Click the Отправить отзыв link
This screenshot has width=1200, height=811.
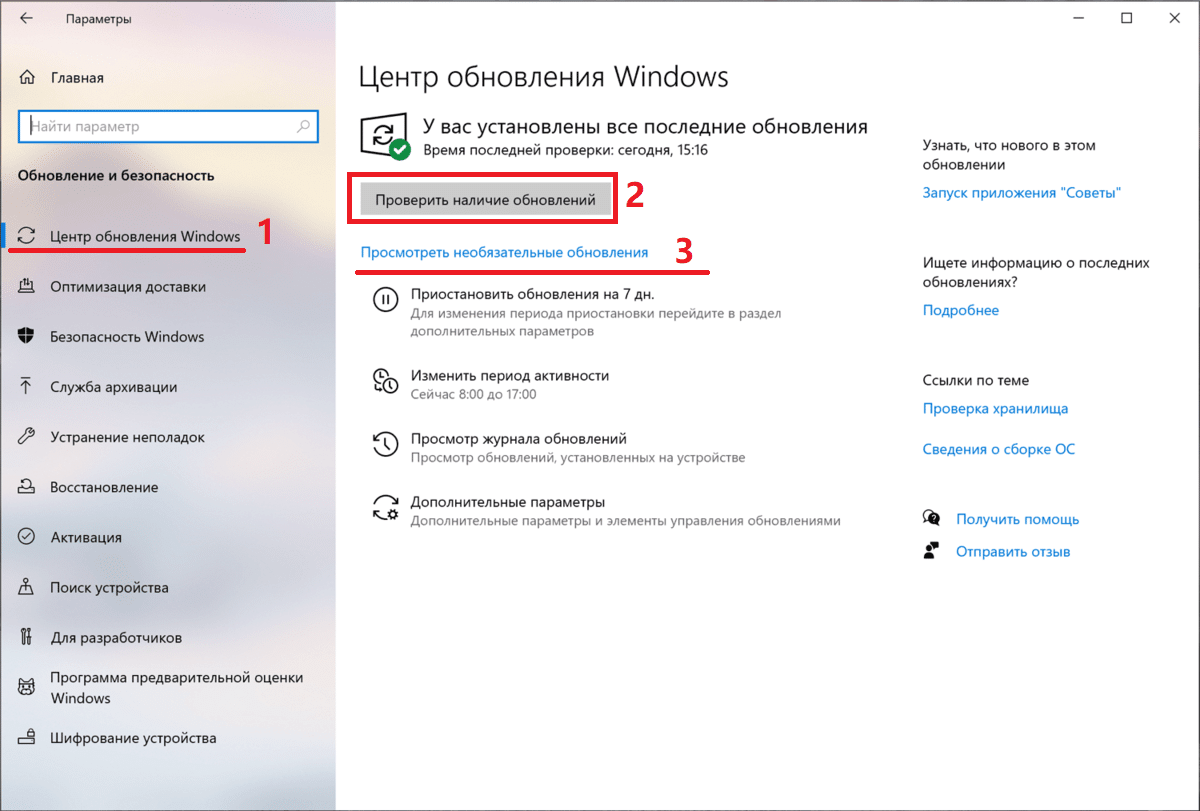click(x=1013, y=551)
